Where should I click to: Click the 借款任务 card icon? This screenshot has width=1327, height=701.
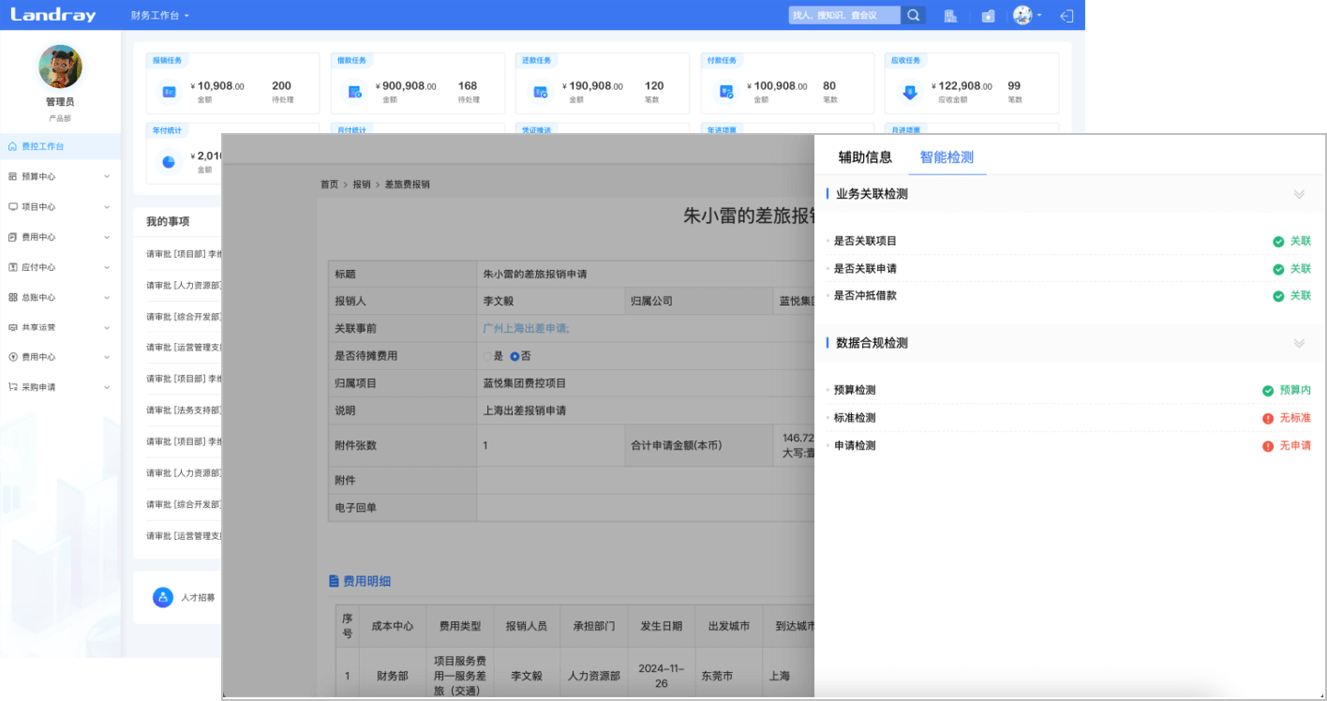tap(354, 92)
